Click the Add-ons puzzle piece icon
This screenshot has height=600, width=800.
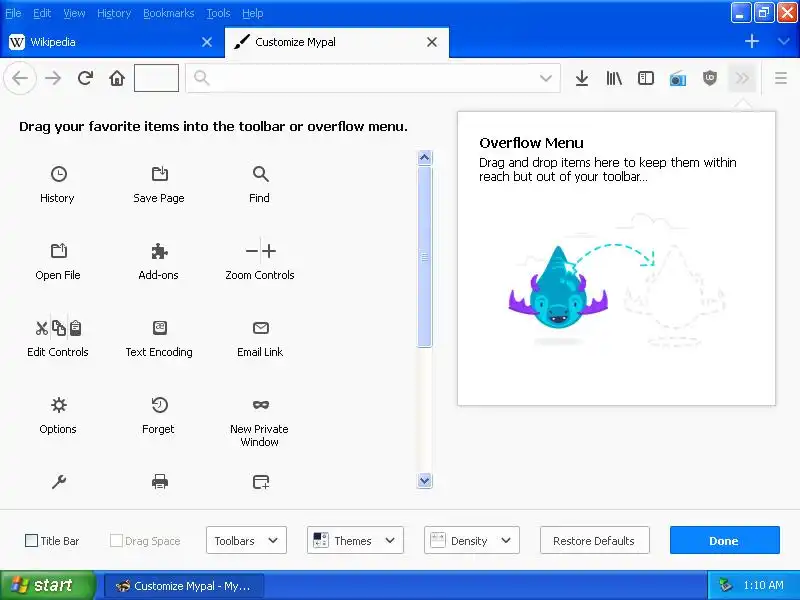160,251
